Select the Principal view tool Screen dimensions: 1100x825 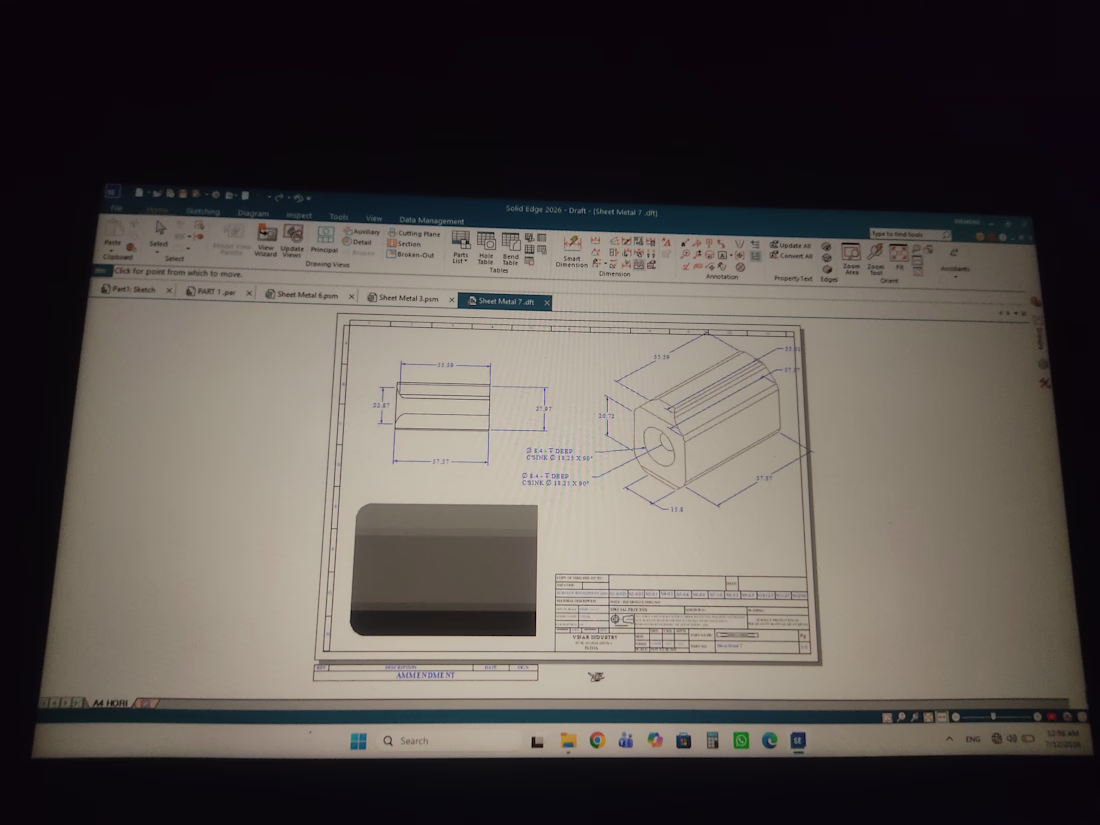(324, 239)
